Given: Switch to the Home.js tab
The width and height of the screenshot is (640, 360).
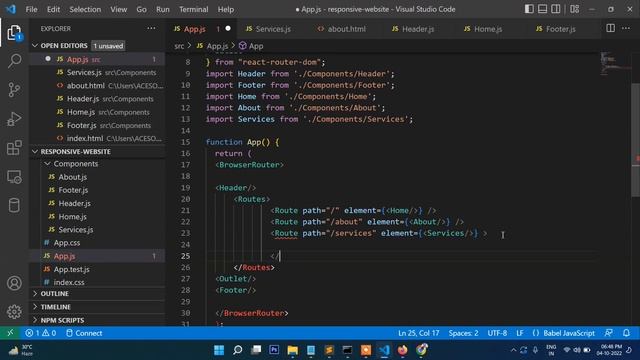Looking at the screenshot, I should tap(488, 29).
